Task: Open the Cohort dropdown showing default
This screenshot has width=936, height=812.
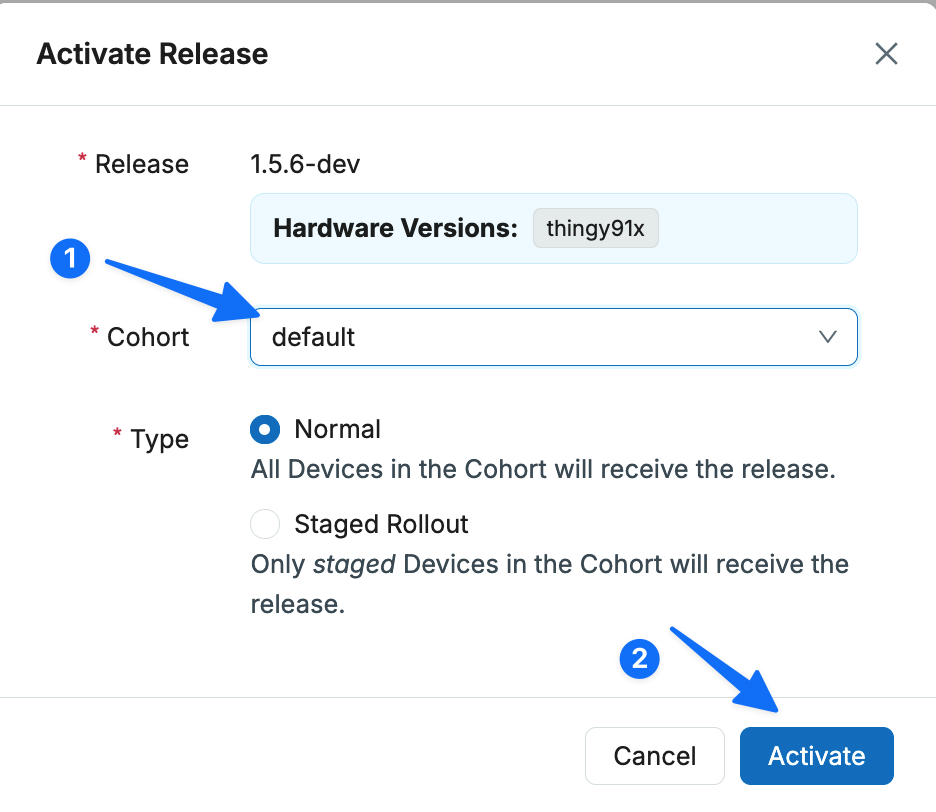Action: point(553,337)
